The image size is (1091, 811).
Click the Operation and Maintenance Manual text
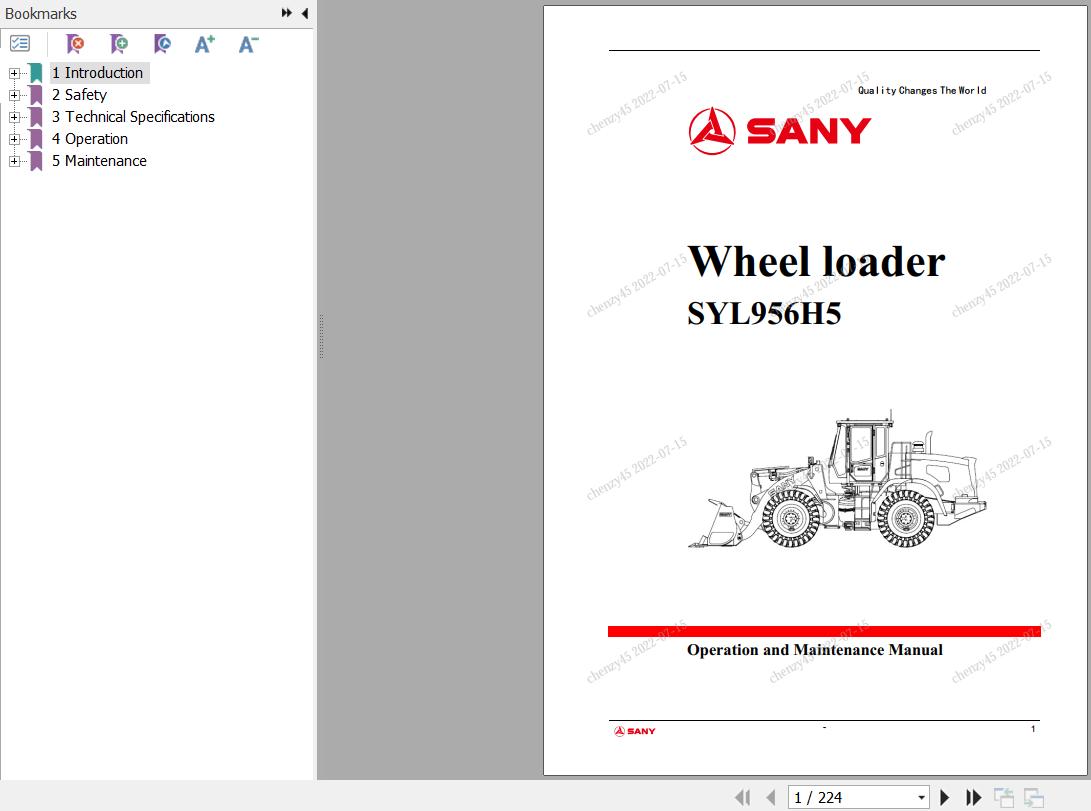pos(815,650)
